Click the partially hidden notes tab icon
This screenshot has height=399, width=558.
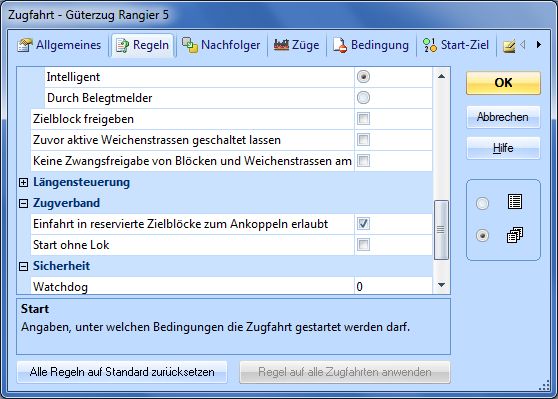pos(509,46)
